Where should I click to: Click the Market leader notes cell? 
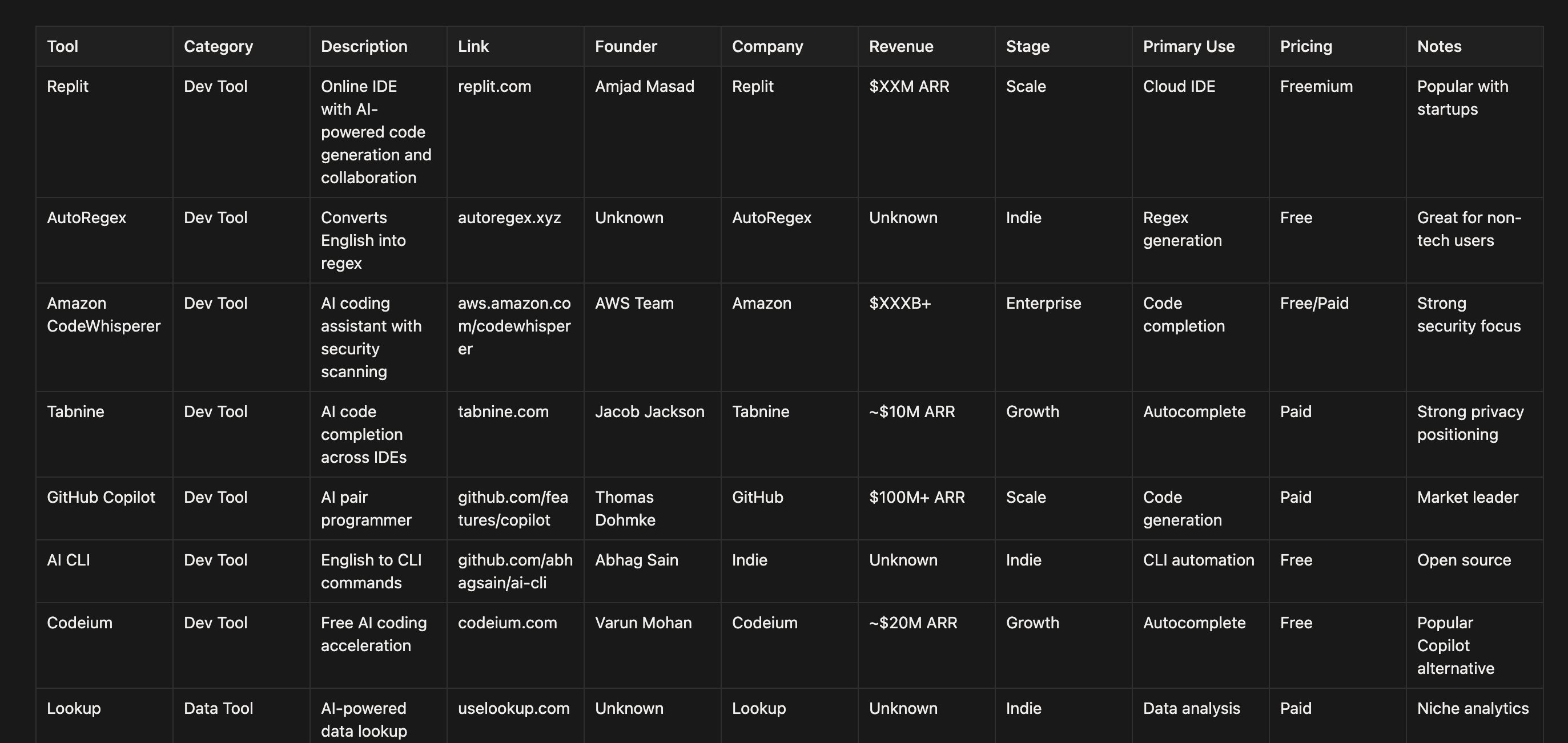coord(1467,498)
